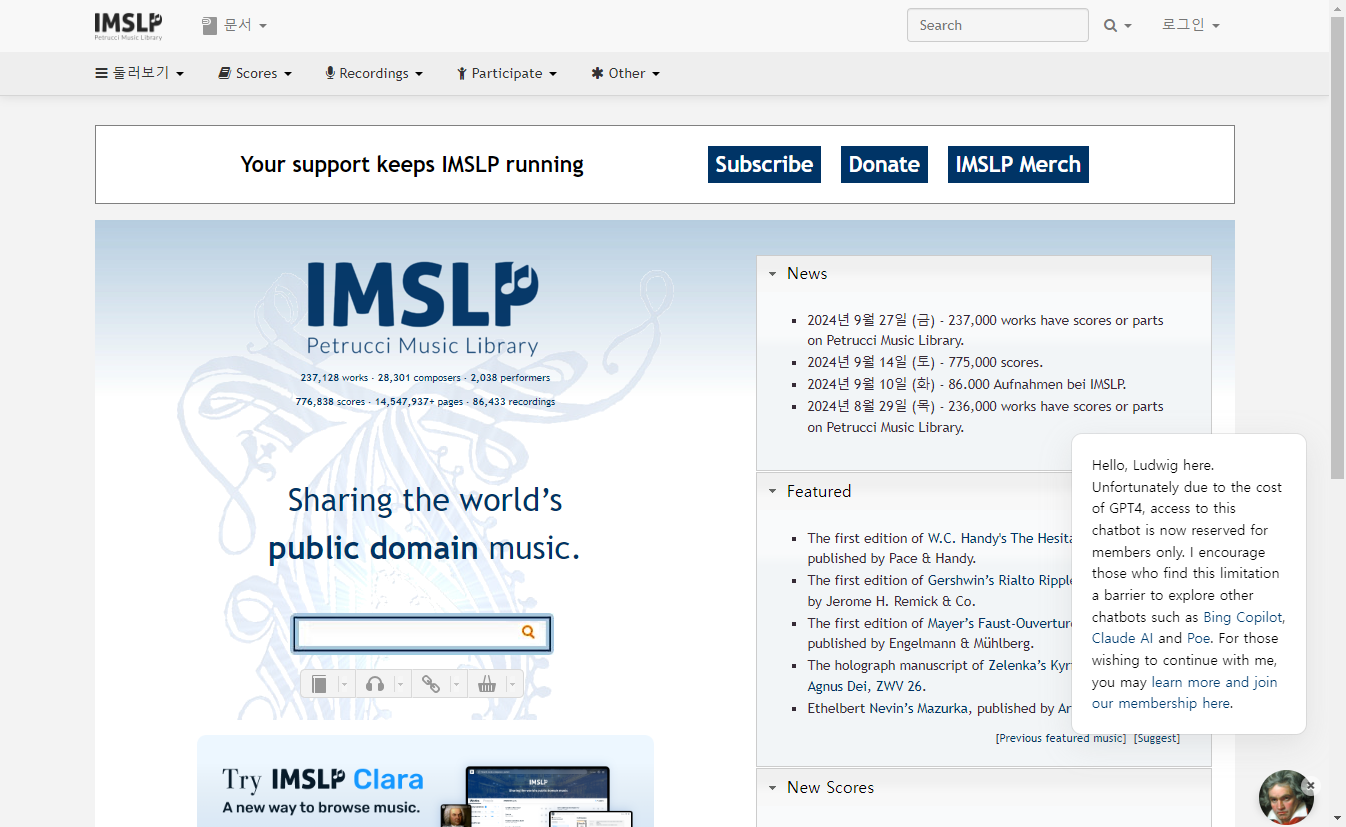Image resolution: width=1346 pixels, height=827 pixels.
Task: Click the IMSLP Petrucci Music Library logo in navbar
Action: point(128,26)
